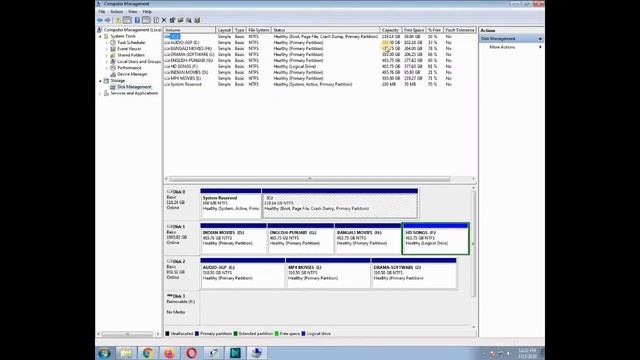Select Shared Folders in the tree

[x=131, y=55]
